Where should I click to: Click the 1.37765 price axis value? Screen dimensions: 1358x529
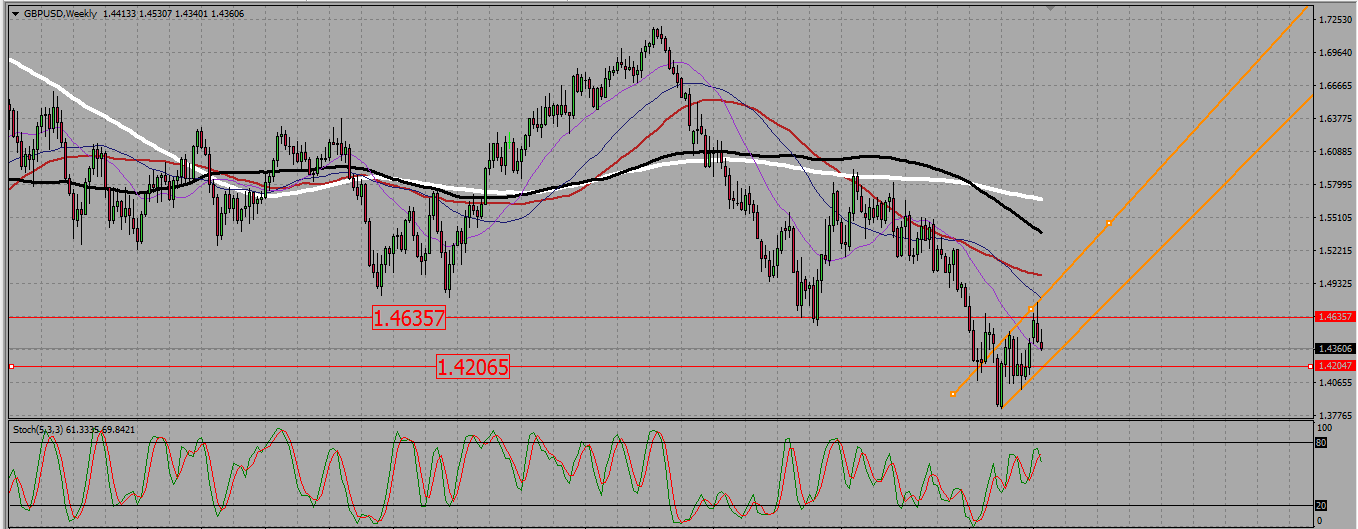point(1336,415)
